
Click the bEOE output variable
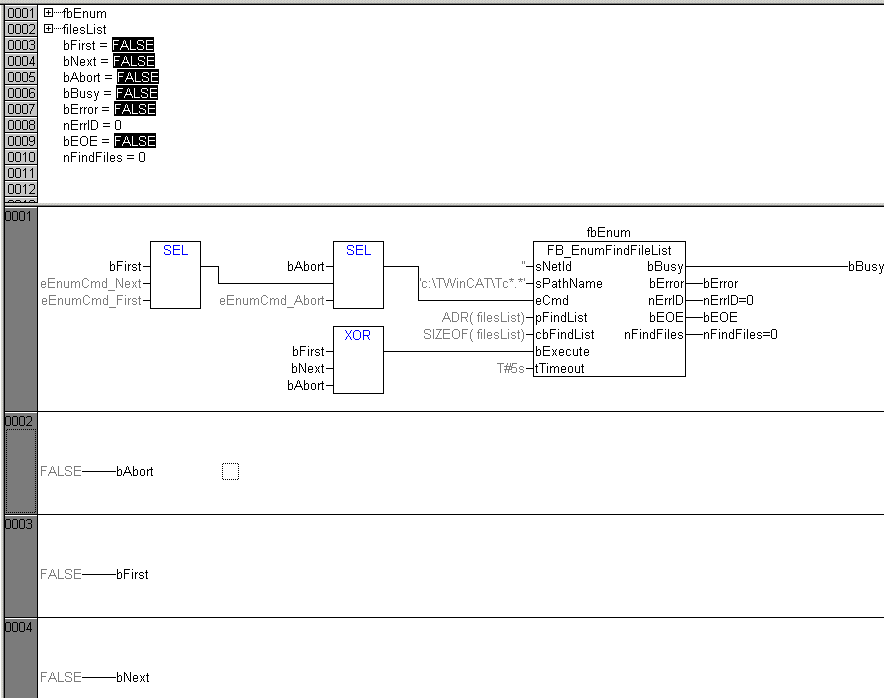(x=720, y=317)
